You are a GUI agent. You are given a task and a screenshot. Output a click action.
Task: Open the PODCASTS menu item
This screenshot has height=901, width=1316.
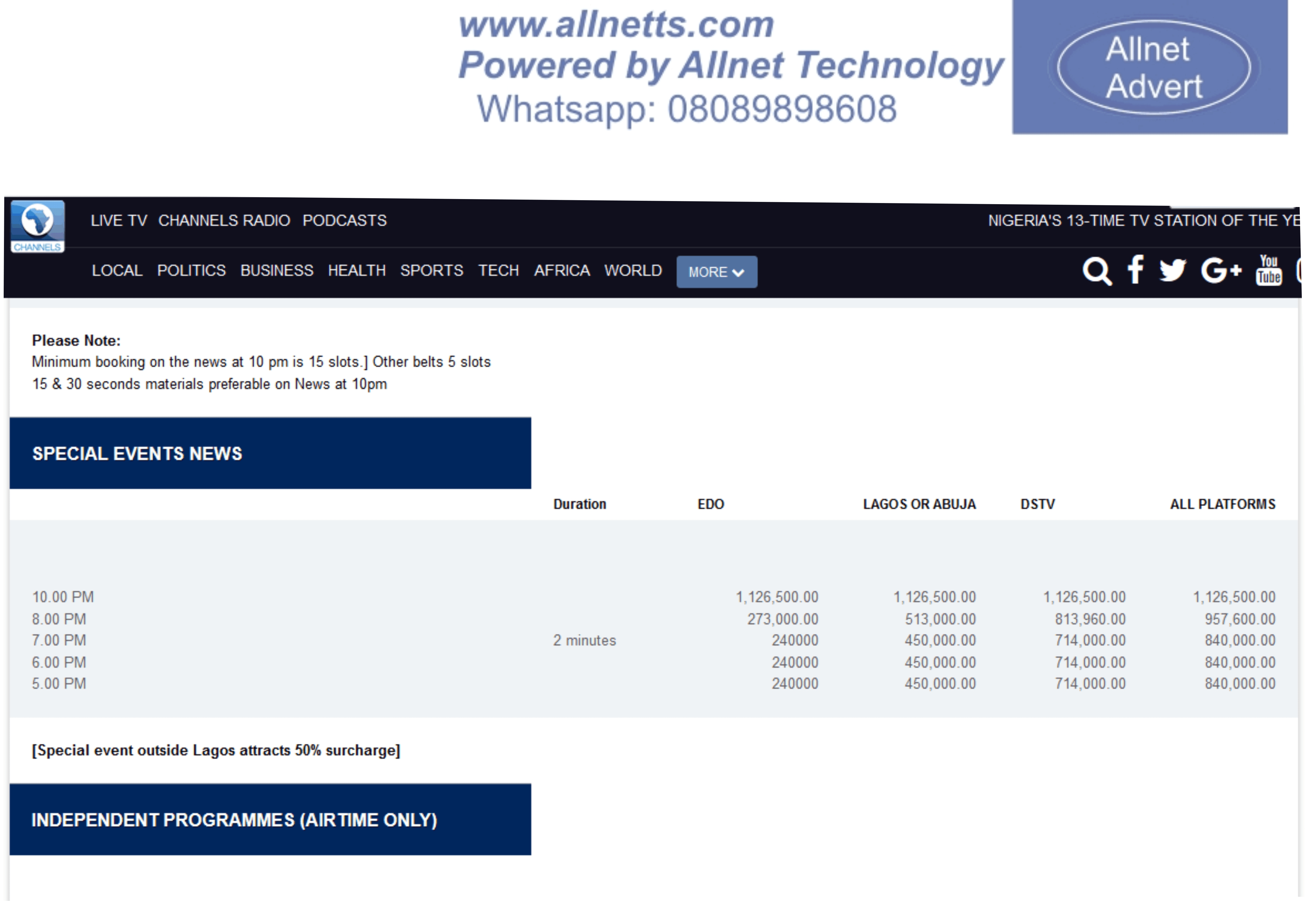(344, 221)
